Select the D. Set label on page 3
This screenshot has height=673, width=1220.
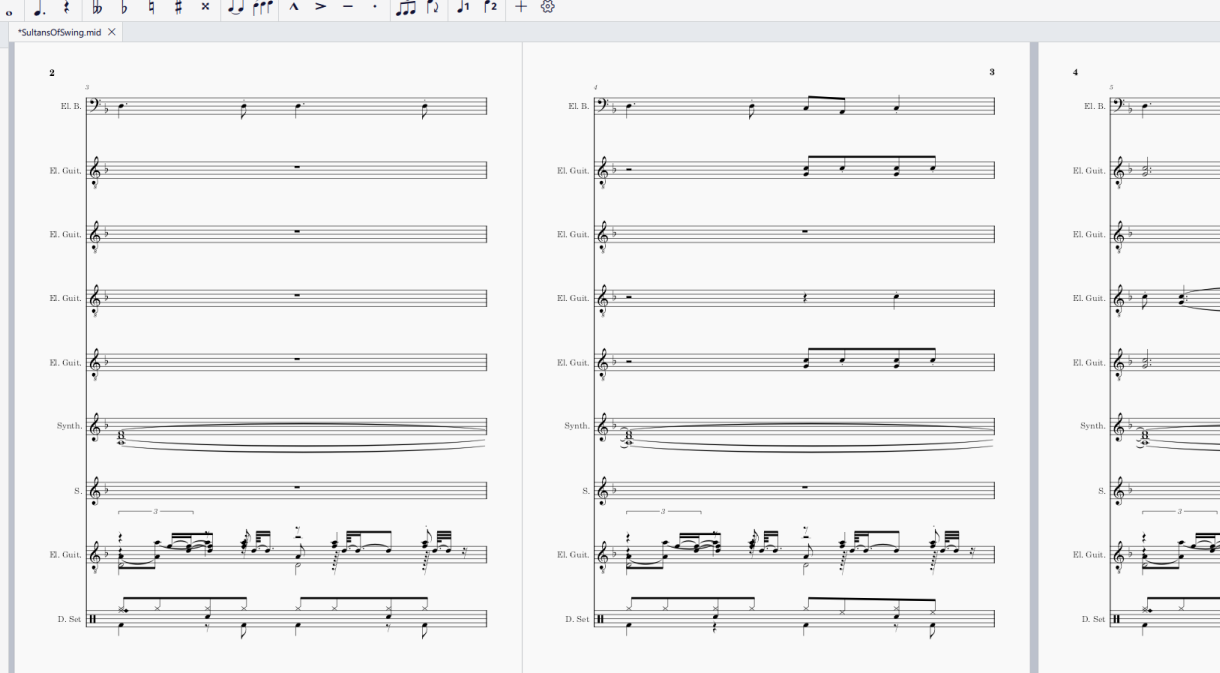577,619
